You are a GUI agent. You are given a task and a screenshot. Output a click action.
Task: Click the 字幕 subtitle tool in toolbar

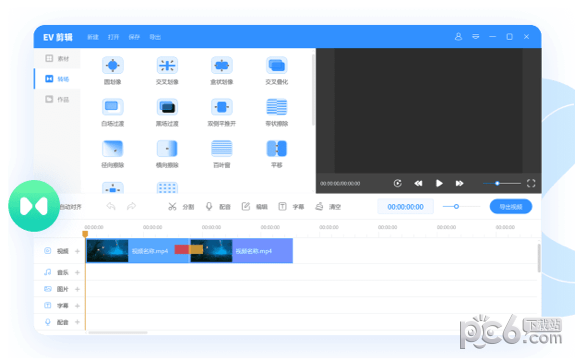pos(291,207)
